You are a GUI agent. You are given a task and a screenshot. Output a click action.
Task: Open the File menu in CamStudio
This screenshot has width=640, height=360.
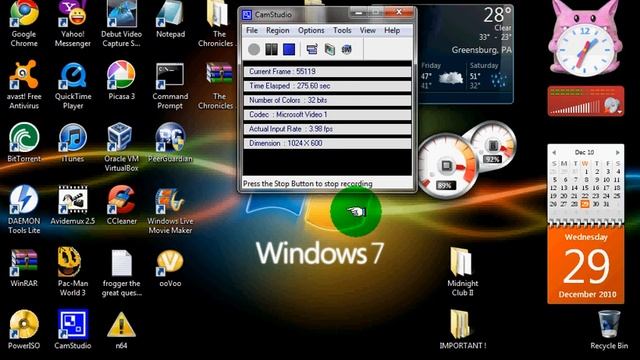[x=252, y=31]
